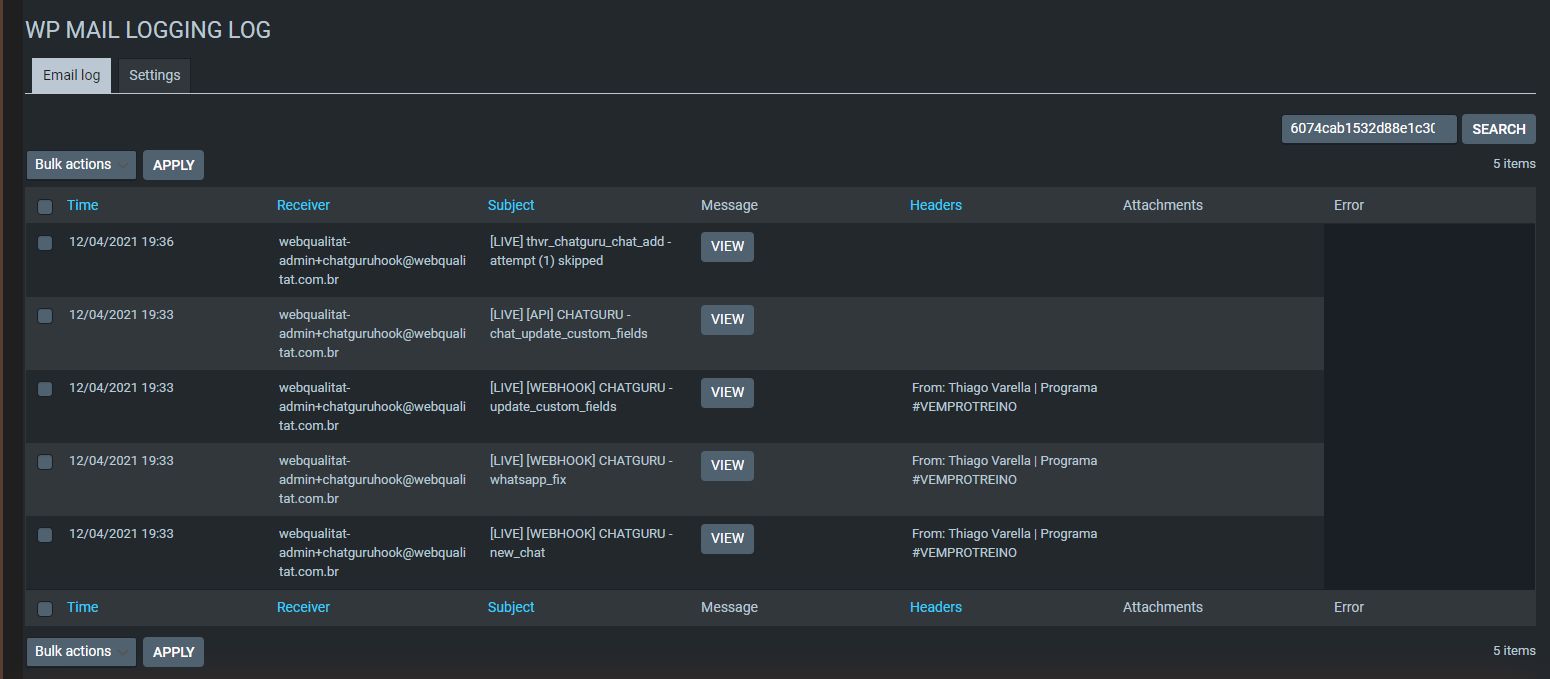Click the SEARCH button

coord(1498,129)
